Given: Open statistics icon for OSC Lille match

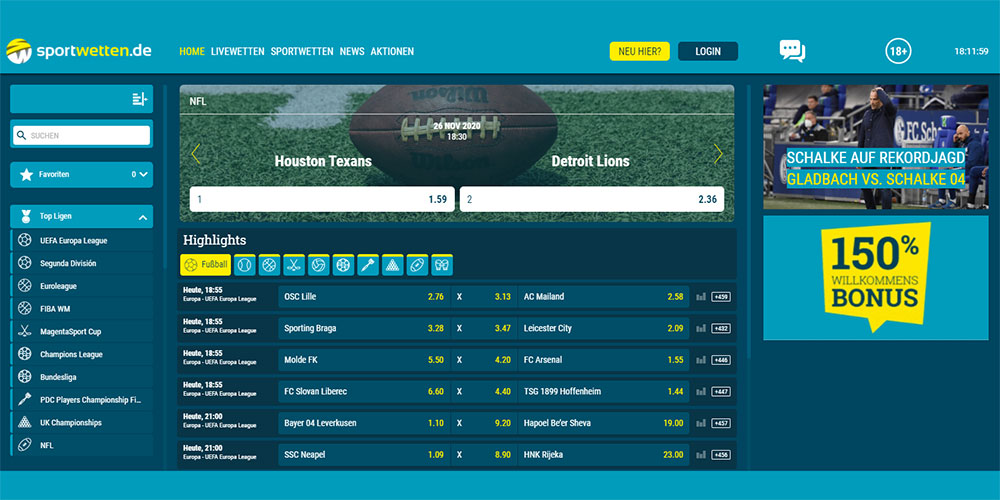Looking at the screenshot, I should coord(701,297).
